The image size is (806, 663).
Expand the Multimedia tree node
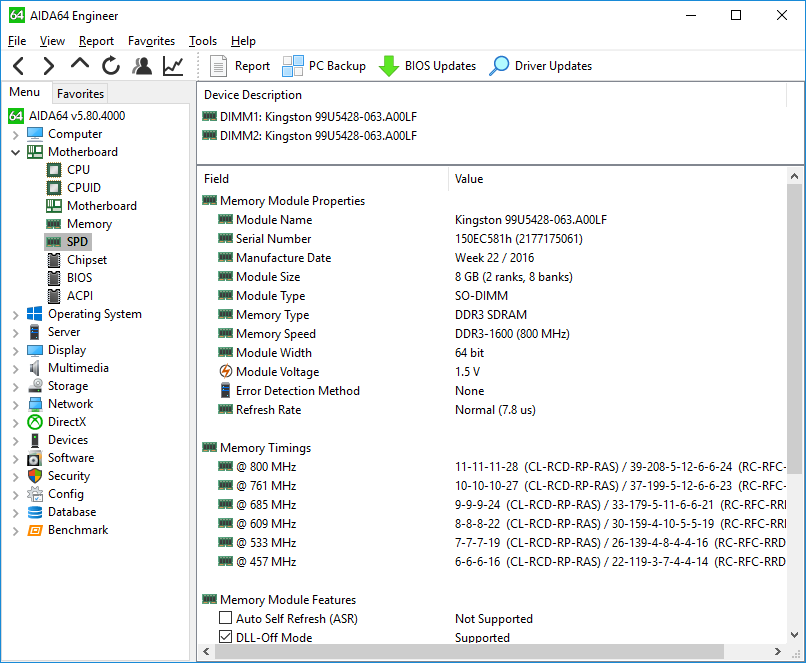click(15, 369)
